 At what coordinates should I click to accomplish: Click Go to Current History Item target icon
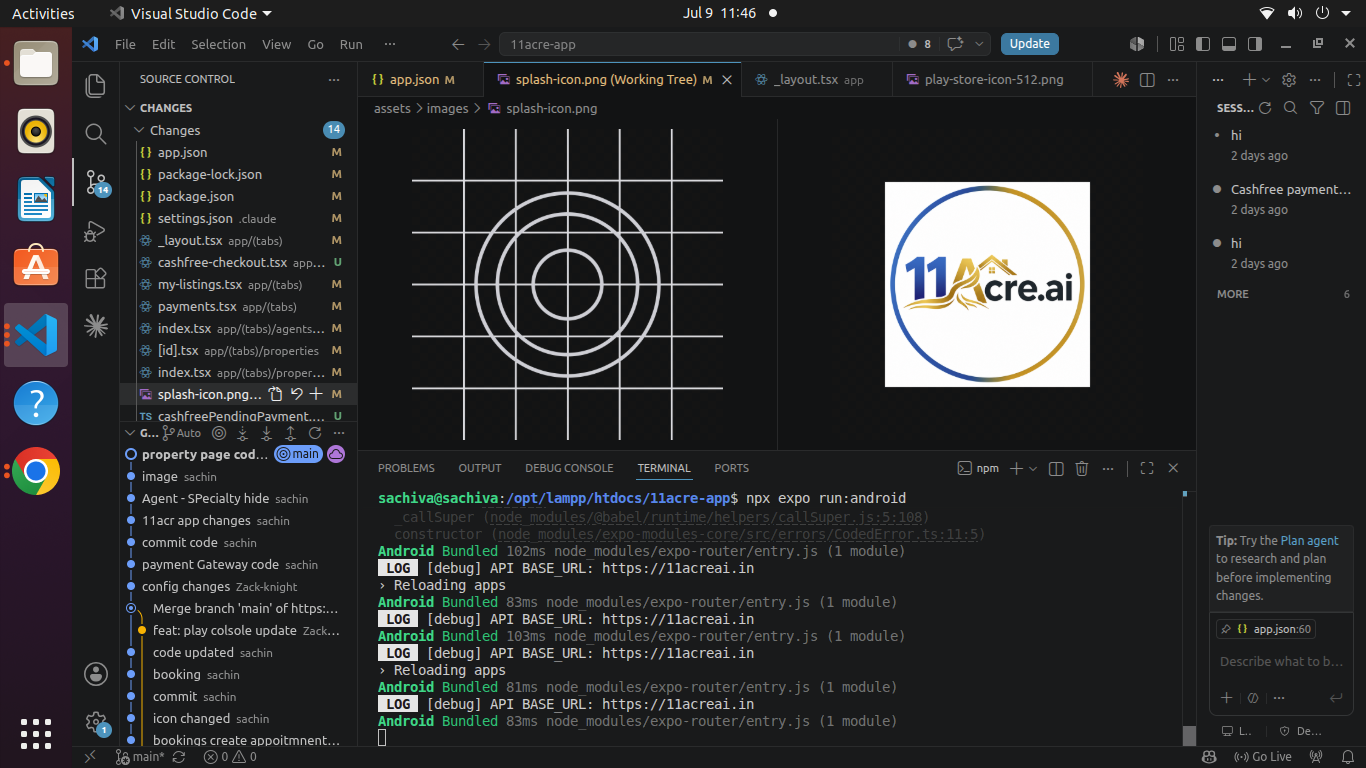[219, 433]
